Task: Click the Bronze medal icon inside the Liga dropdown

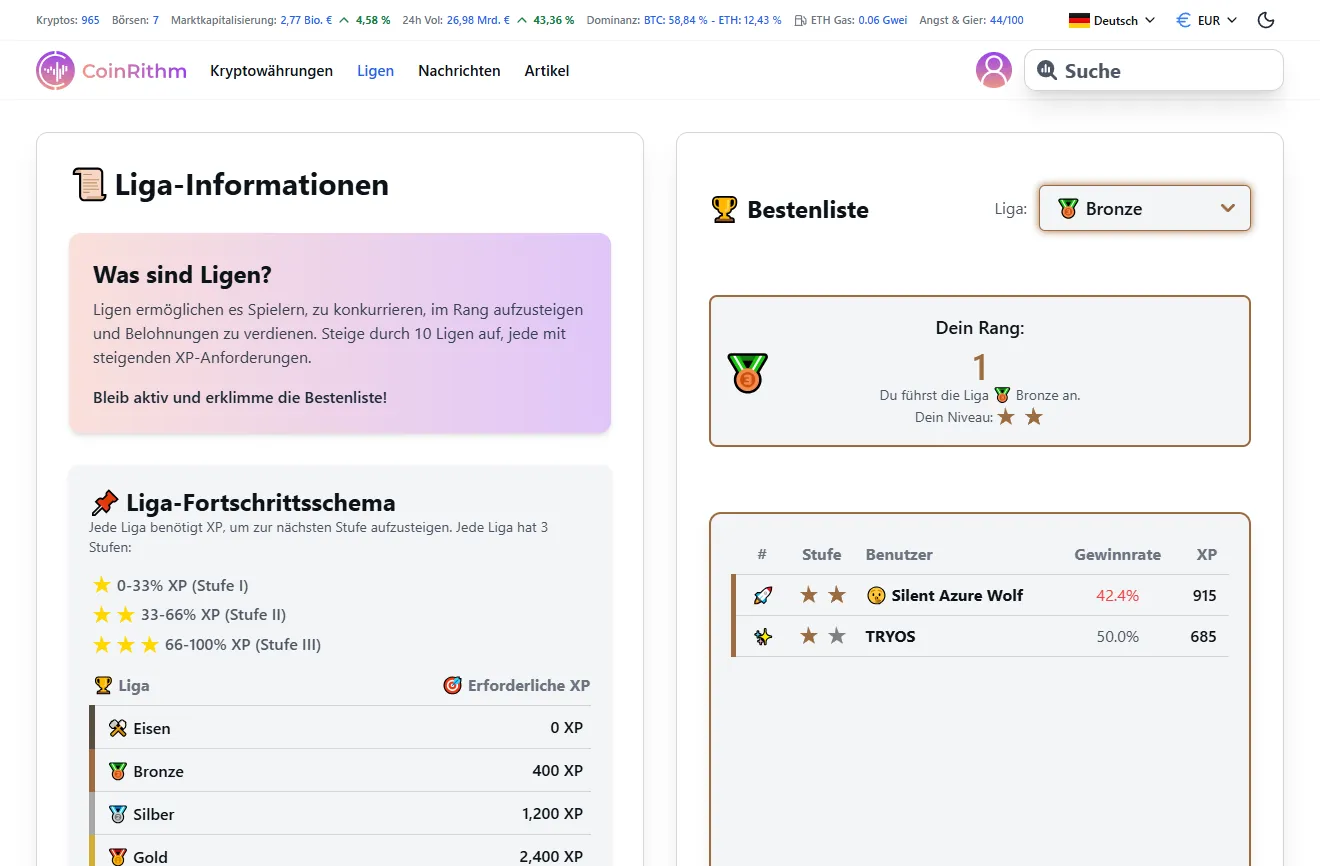Action: pyautogui.click(x=1069, y=208)
